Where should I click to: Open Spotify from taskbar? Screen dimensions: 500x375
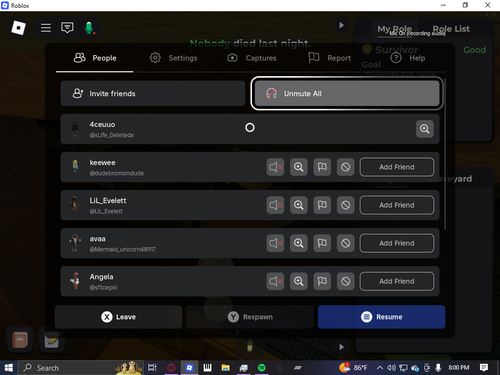(x=262, y=368)
